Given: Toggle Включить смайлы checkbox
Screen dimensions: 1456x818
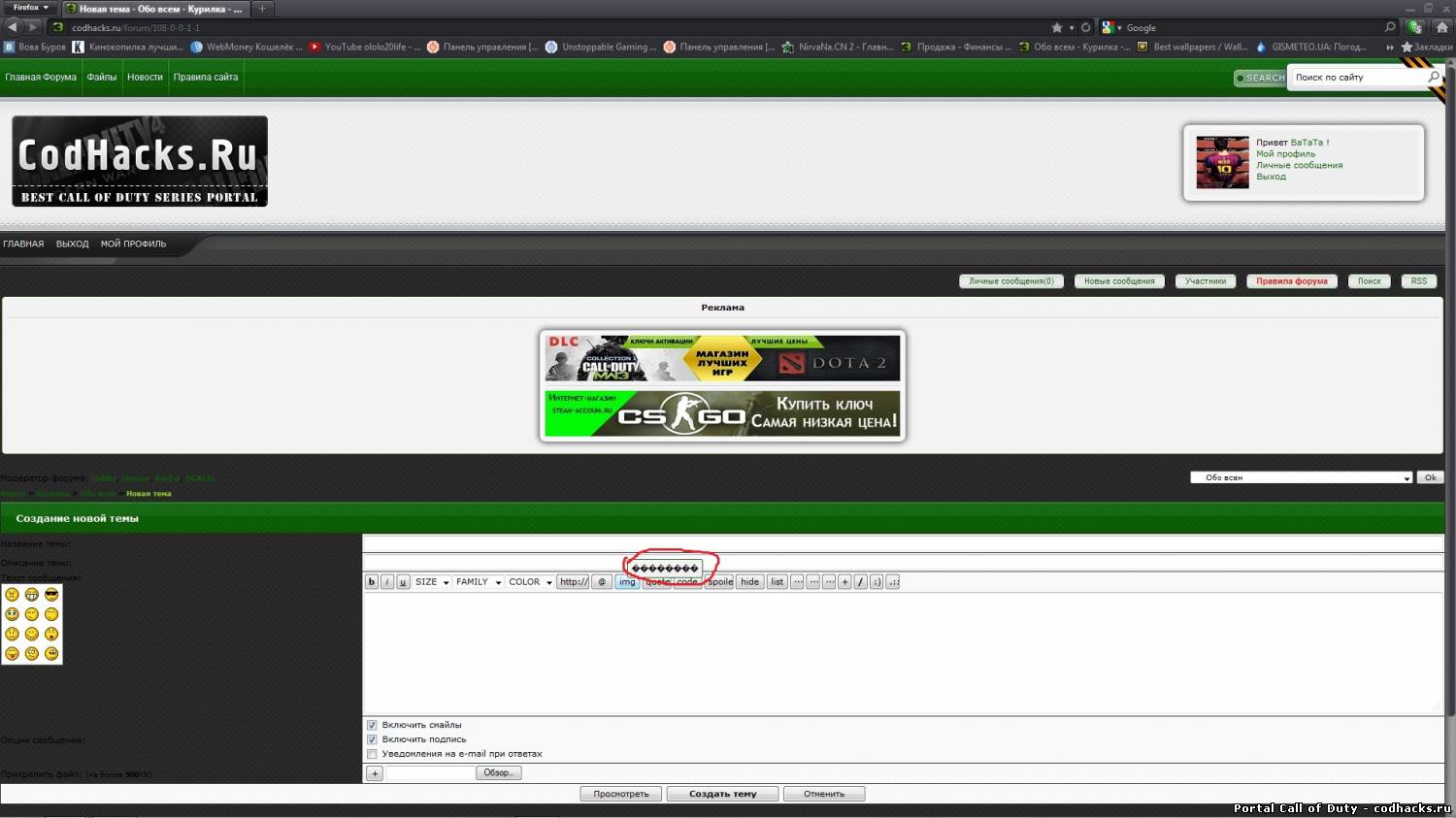Looking at the screenshot, I should (372, 725).
